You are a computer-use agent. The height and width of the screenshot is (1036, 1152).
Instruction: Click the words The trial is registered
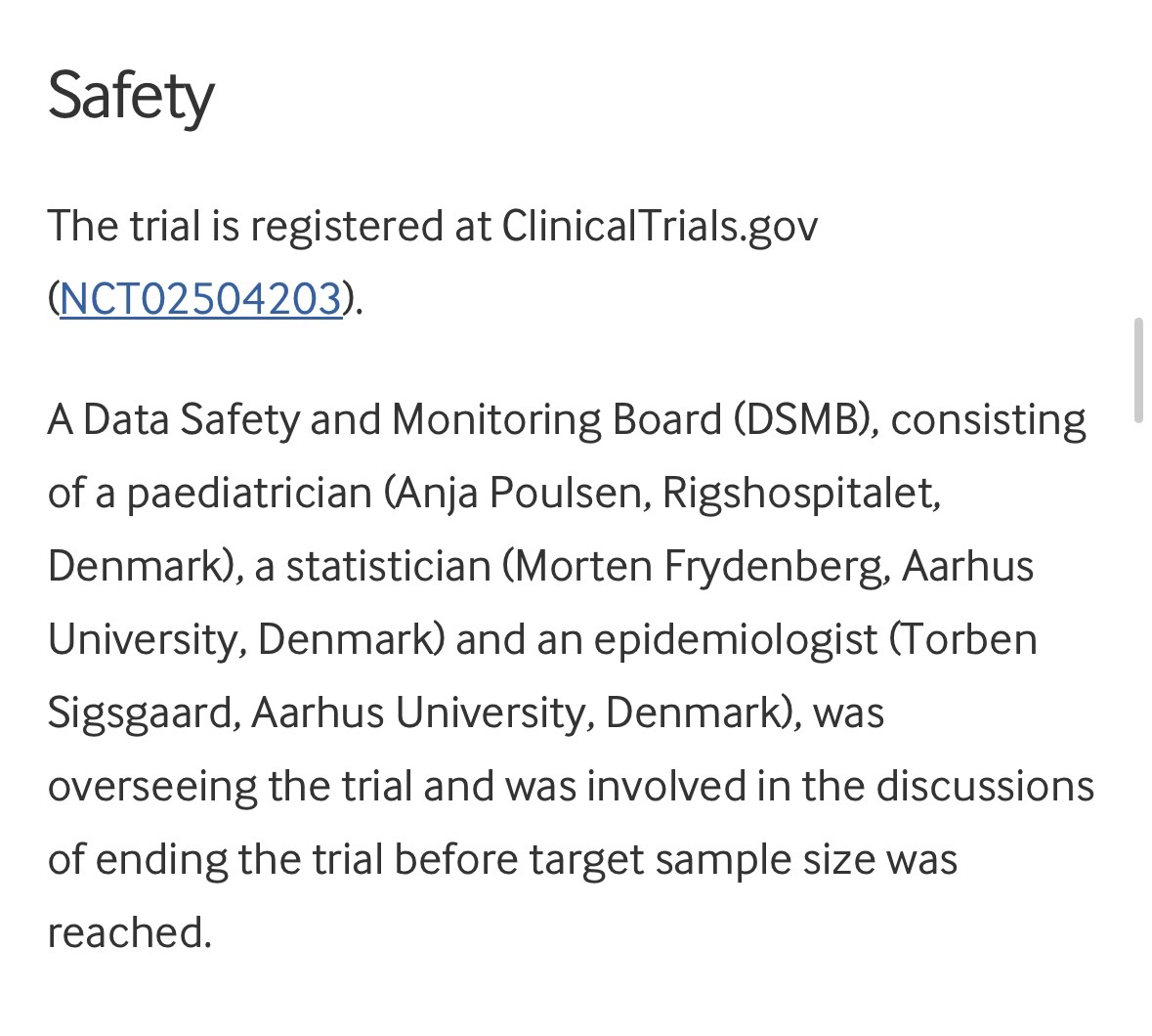click(244, 226)
